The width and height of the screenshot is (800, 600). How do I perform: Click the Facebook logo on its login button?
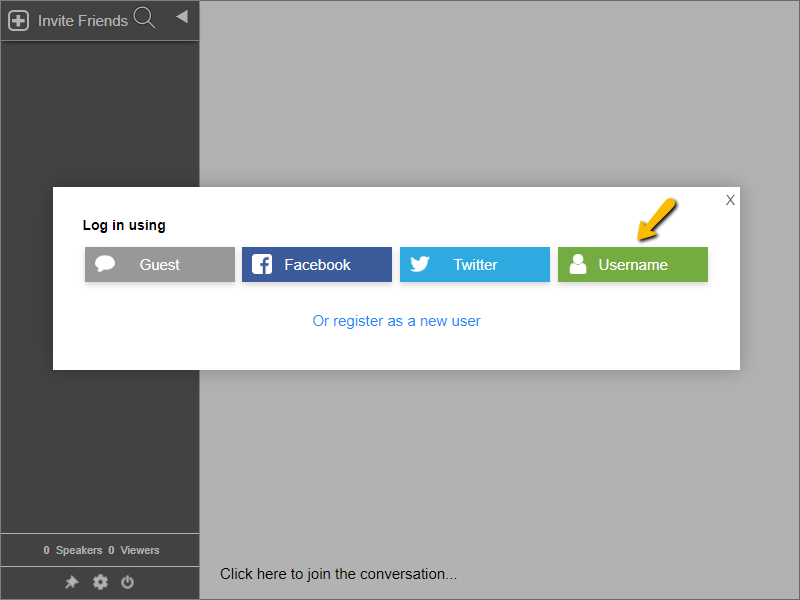tap(262, 264)
